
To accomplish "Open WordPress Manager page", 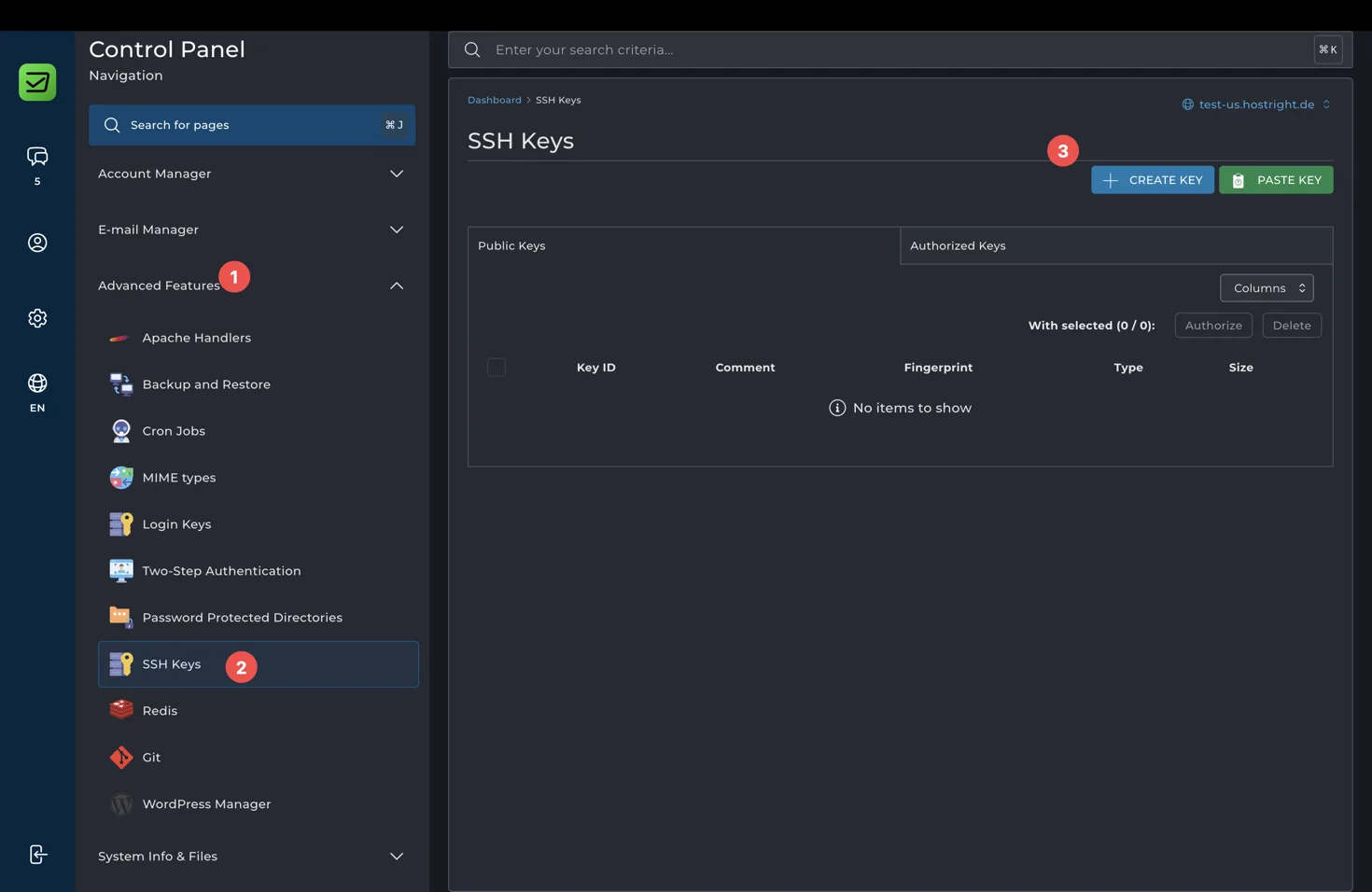I will point(259,804).
